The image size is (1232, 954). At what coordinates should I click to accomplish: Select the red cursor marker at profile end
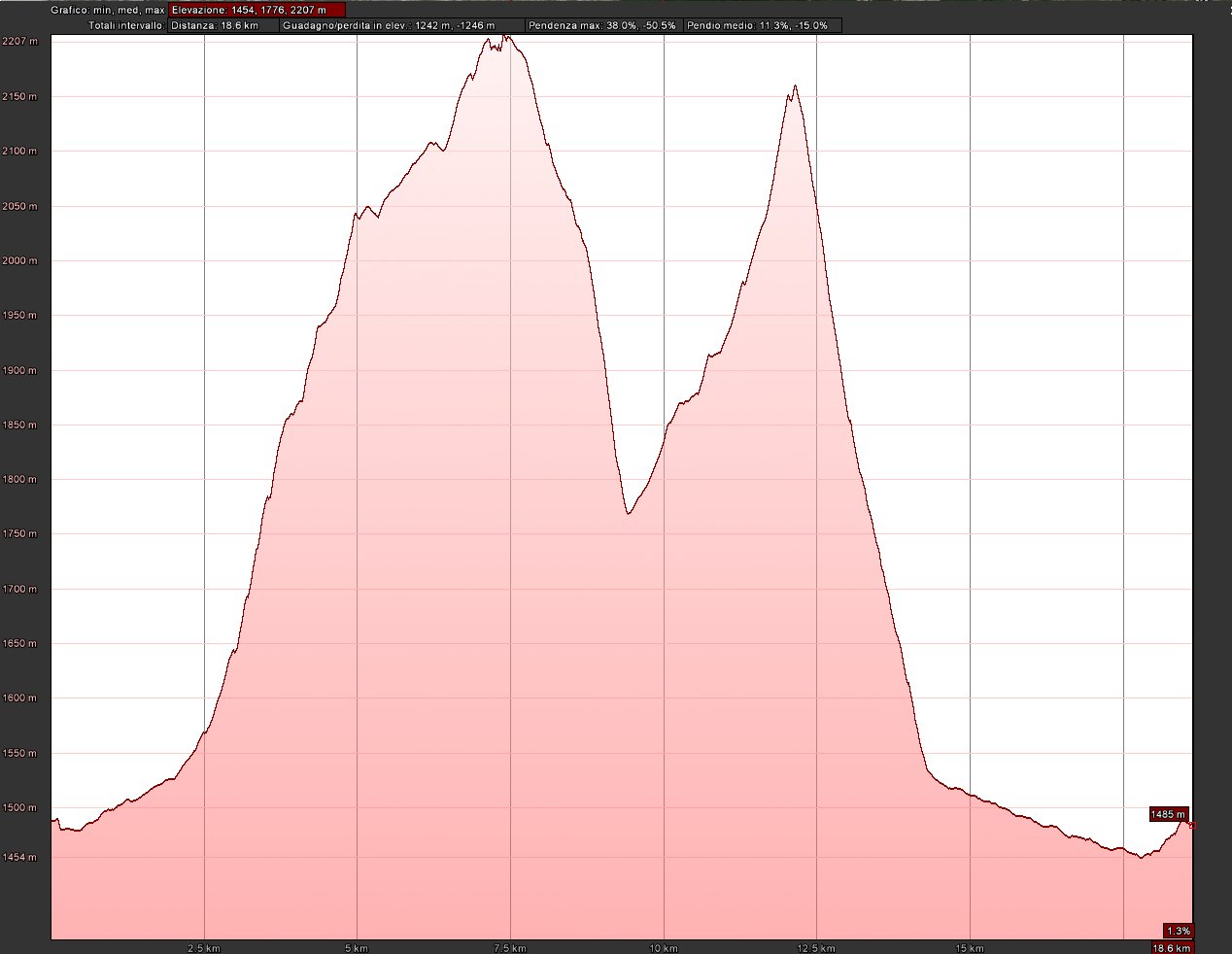[x=1191, y=826]
